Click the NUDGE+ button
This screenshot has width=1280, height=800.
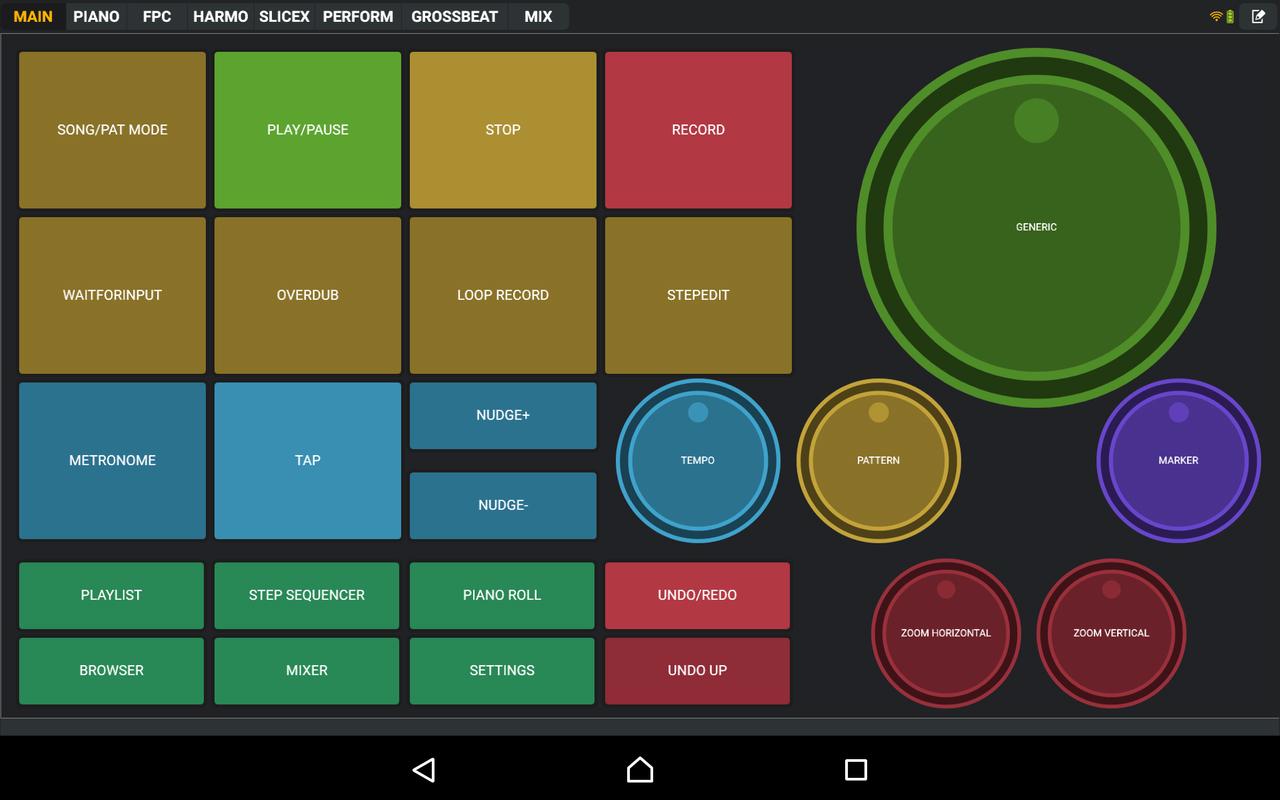click(x=503, y=415)
